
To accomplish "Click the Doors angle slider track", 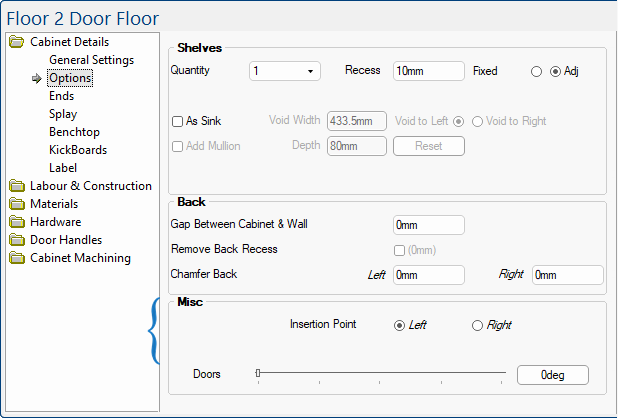I will tap(380, 374).
